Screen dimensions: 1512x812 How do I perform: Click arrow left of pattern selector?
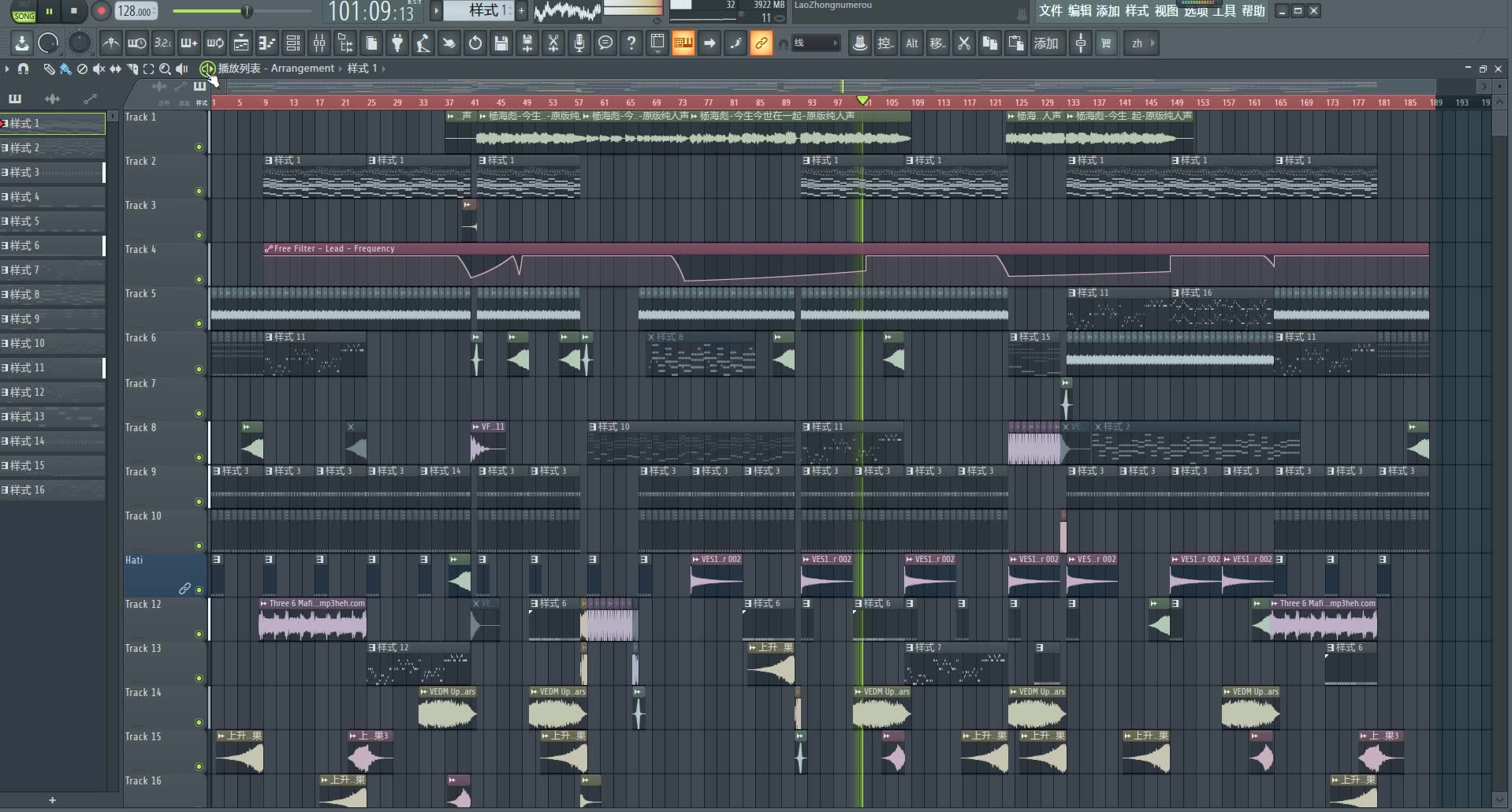(x=436, y=11)
